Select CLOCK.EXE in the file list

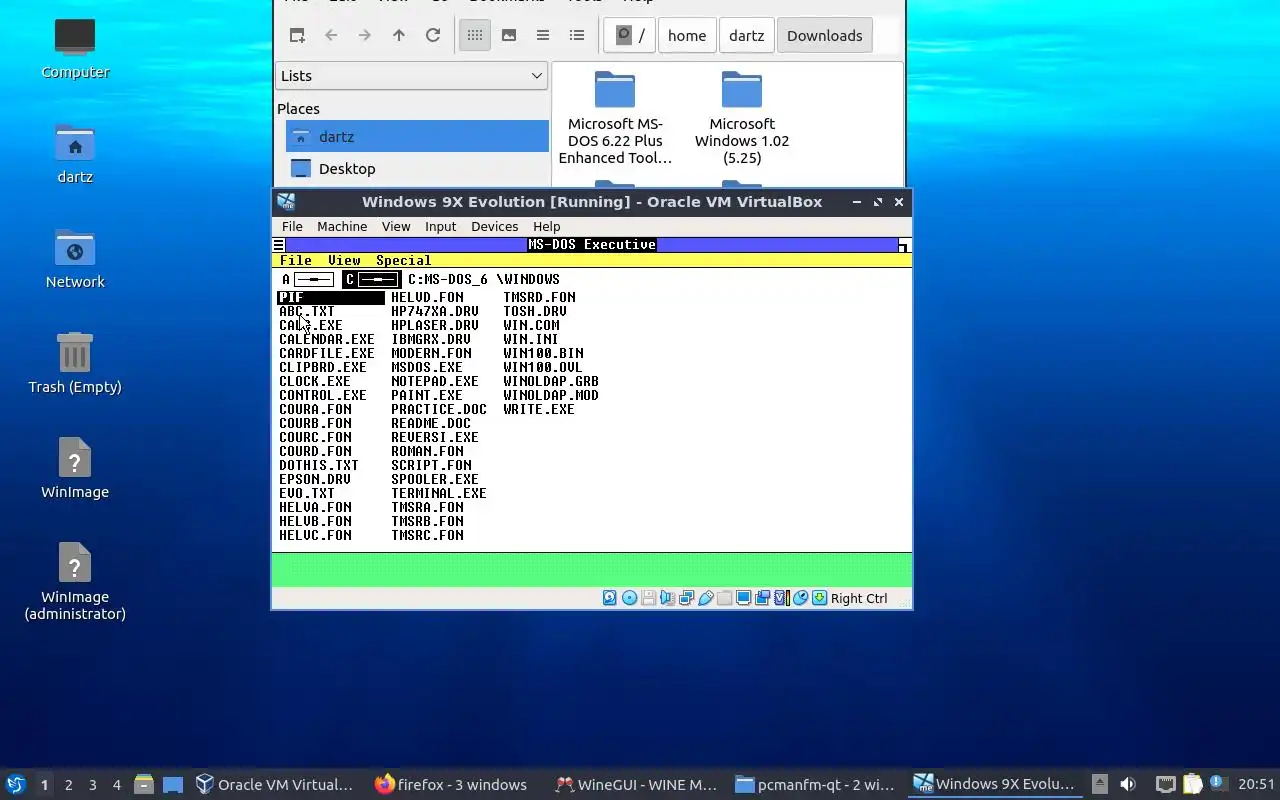pos(315,381)
